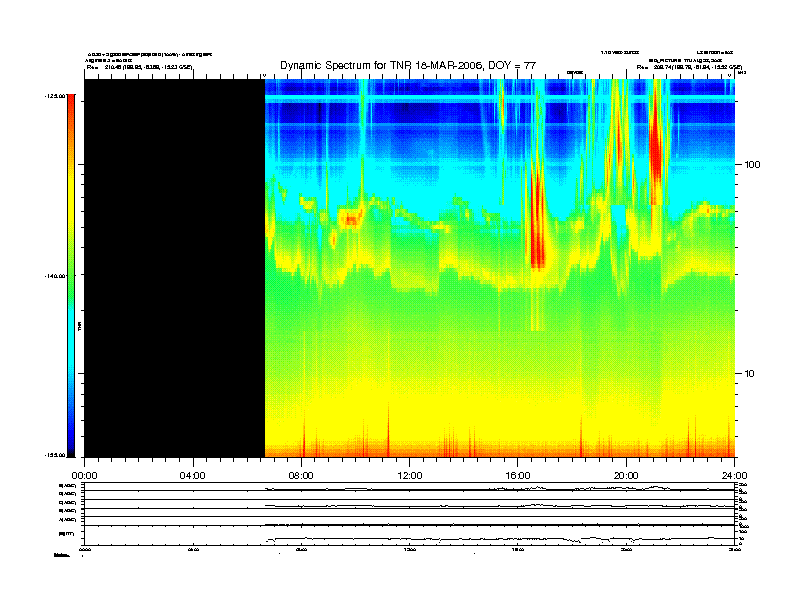The height and width of the screenshot is (612, 792).
Task: Click the 12:00 time axis label
Action: 410,476
